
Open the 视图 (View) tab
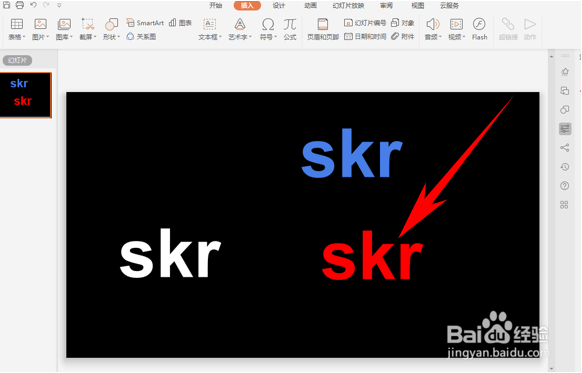(x=418, y=6)
